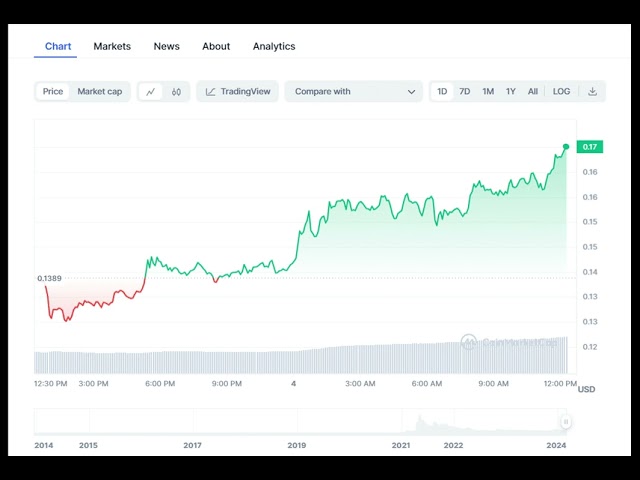Click the 2019 mark on timeline
This screenshot has height=480, width=640.
tap(296, 445)
